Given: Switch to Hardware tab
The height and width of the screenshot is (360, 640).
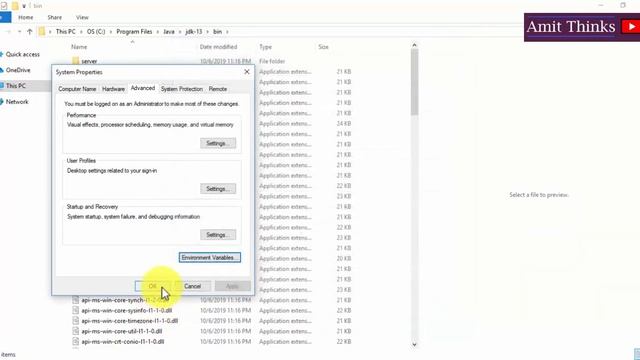Looking at the screenshot, I should click(113, 89).
